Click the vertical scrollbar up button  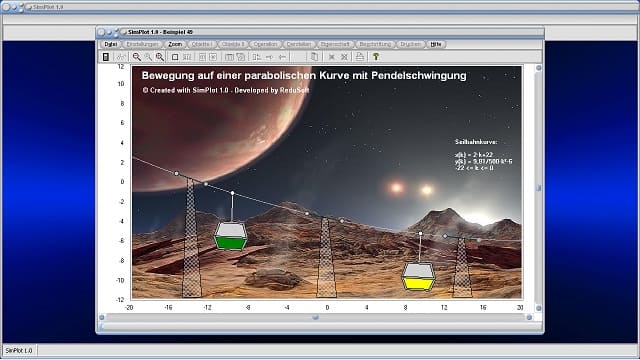click(538, 68)
